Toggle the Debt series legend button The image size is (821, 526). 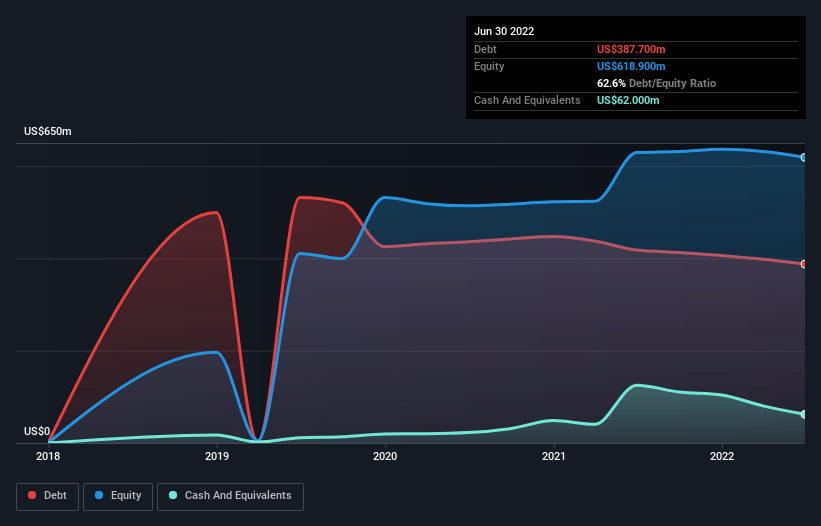point(47,496)
